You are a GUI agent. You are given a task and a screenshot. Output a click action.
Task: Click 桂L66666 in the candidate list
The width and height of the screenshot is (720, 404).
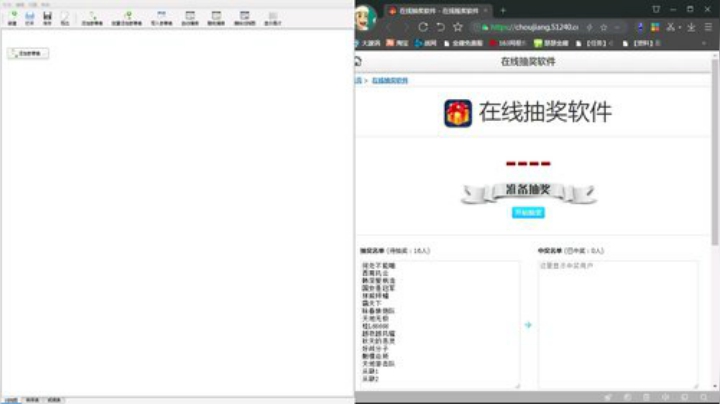click(375, 326)
